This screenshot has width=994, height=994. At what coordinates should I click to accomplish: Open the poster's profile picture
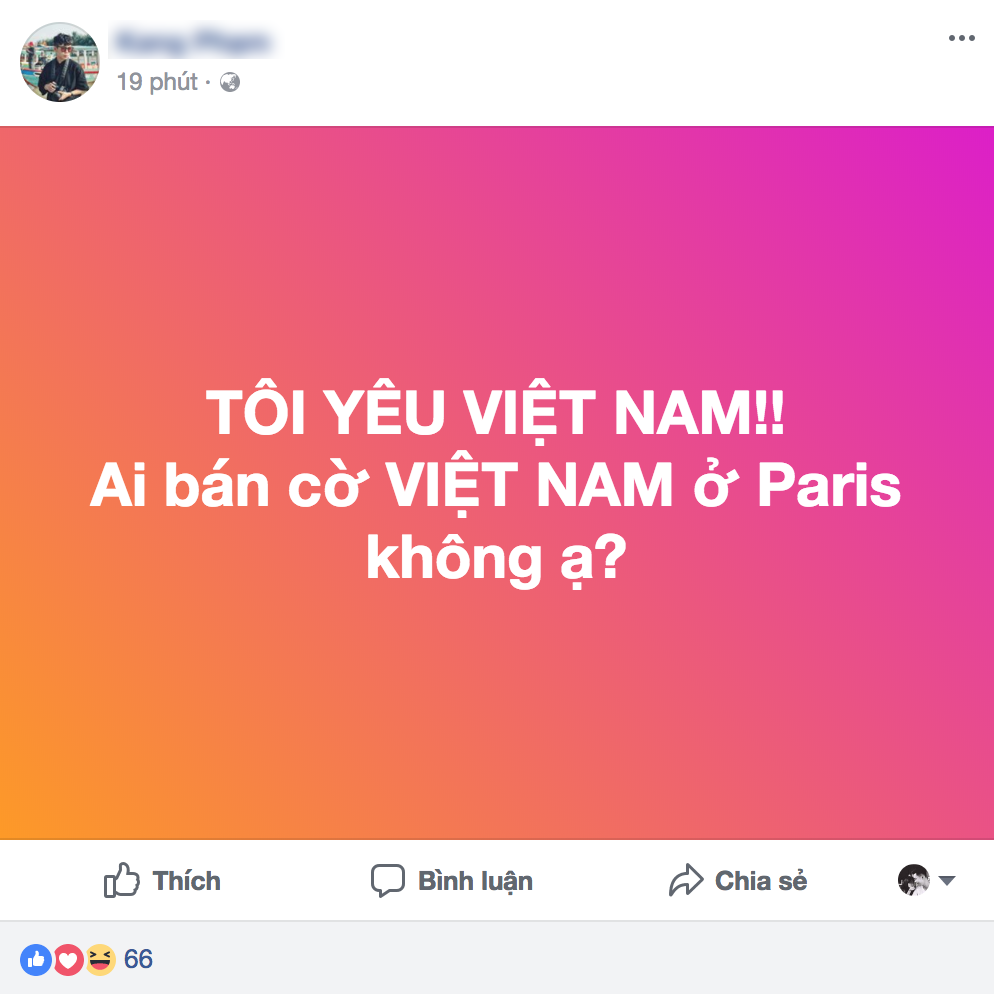pyautogui.click(x=60, y=62)
